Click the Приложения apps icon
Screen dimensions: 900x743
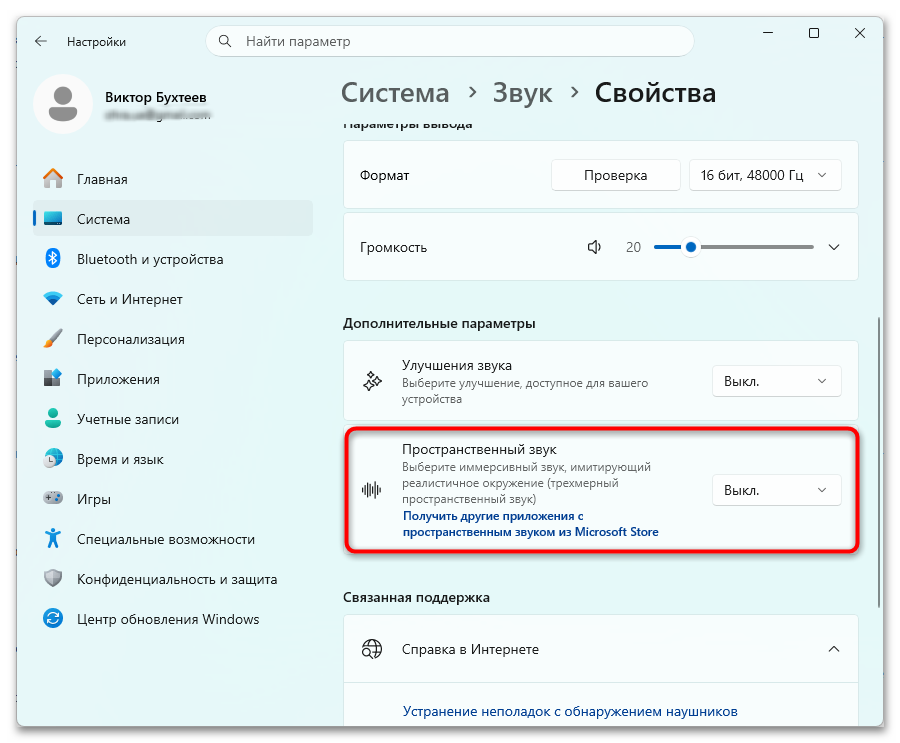(53, 378)
